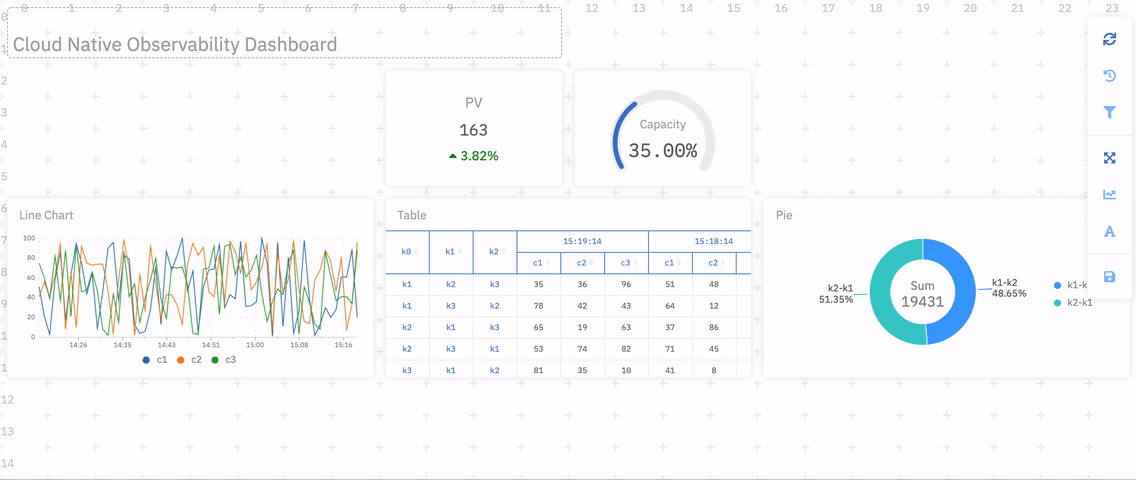Click table cell with value 86
Image resolution: width=1136 pixels, height=480 pixels.
(x=714, y=327)
